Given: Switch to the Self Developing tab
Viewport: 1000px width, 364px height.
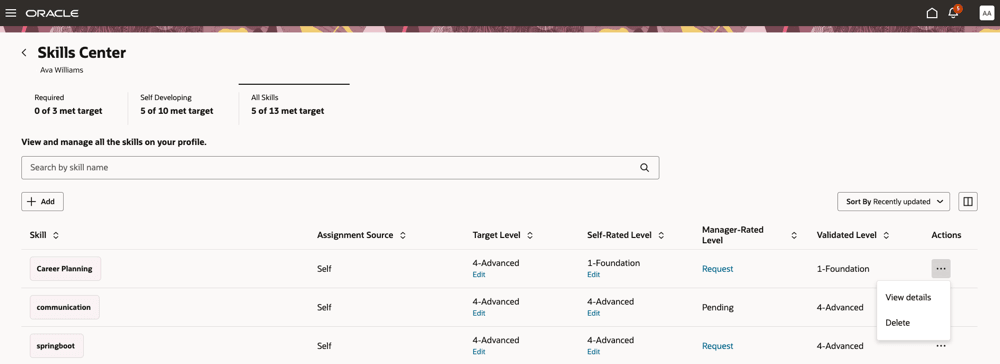Looking at the screenshot, I should (x=177, y=105).
